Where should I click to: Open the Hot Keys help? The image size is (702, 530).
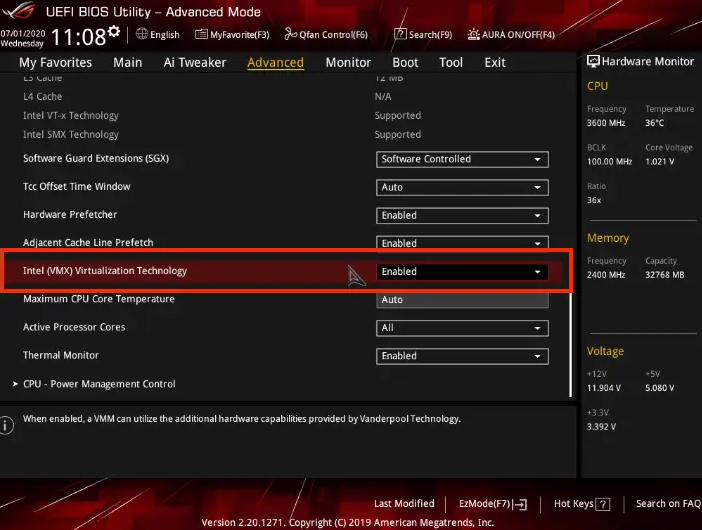(x=582, y=504)
